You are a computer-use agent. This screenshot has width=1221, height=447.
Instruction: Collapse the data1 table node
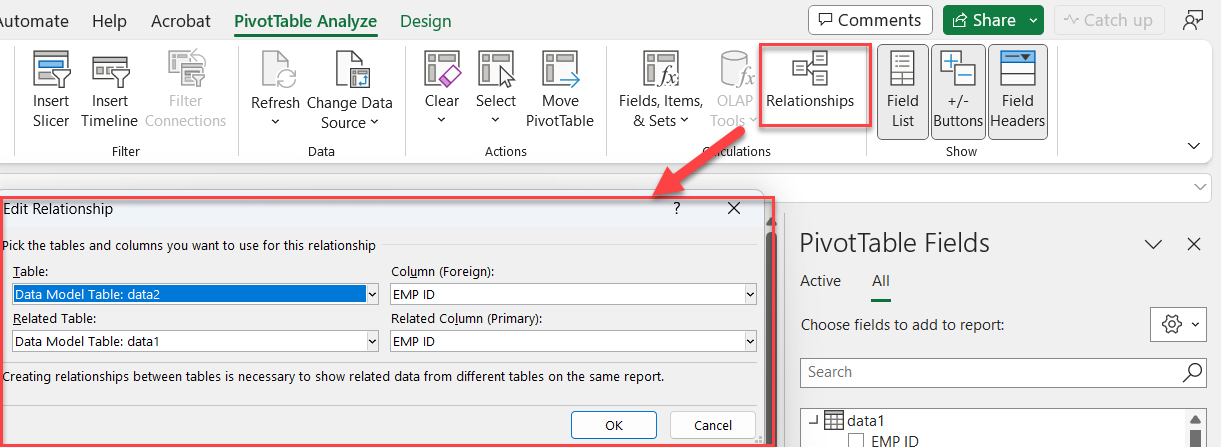[813, 421]
